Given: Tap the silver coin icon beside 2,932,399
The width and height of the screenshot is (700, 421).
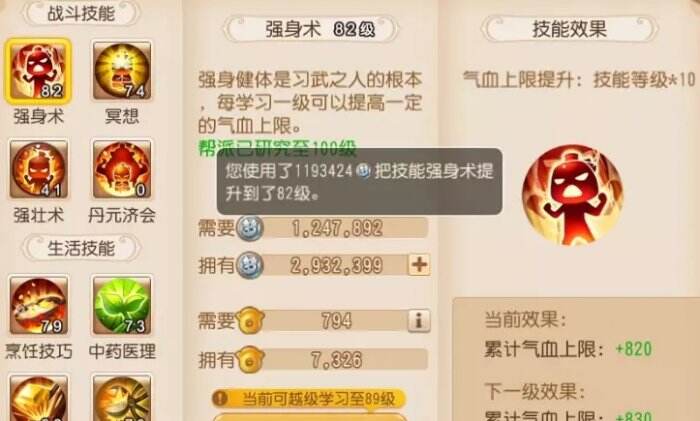Looking at the screenshot, I should (x=250, y=266).
